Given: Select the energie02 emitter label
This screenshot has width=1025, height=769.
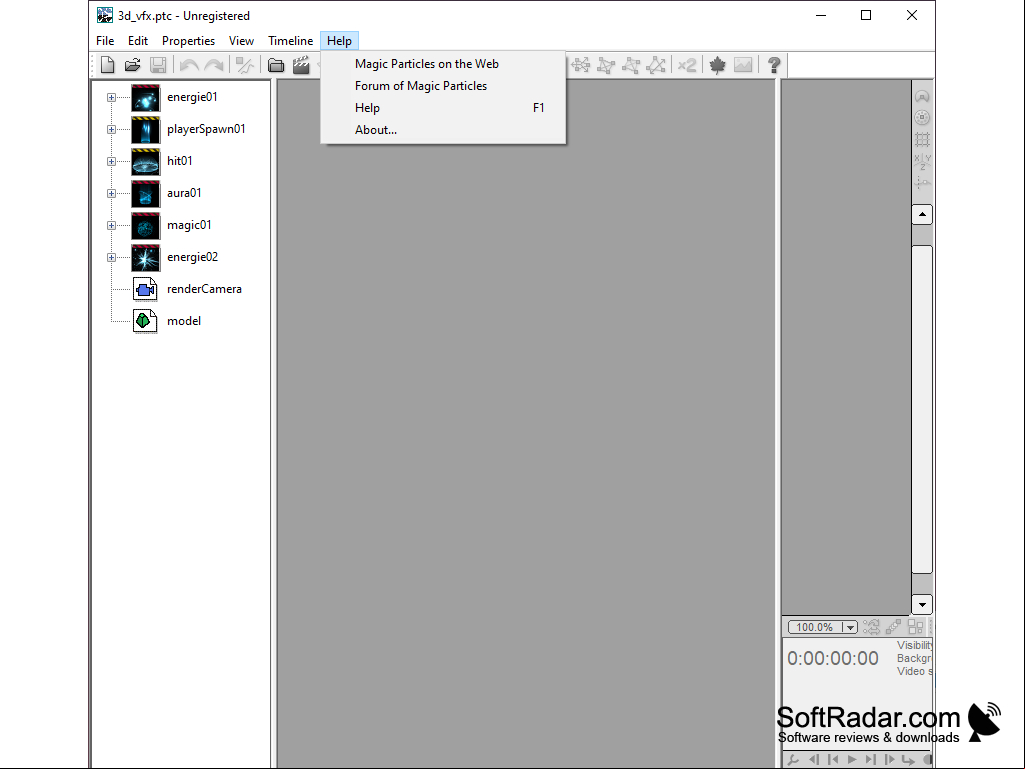Looking at the screenshot, I should coord(192,257).
